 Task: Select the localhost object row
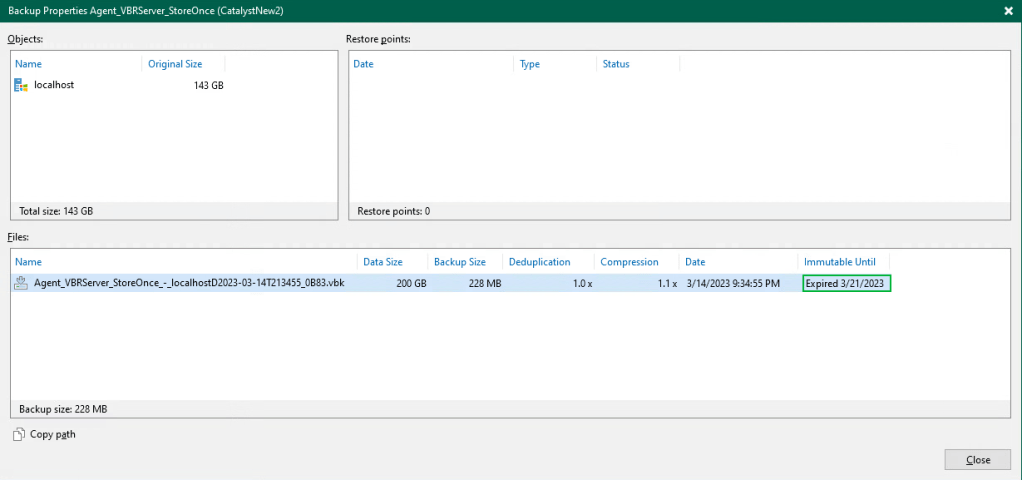pyautogui.click(x=54, y=86)
